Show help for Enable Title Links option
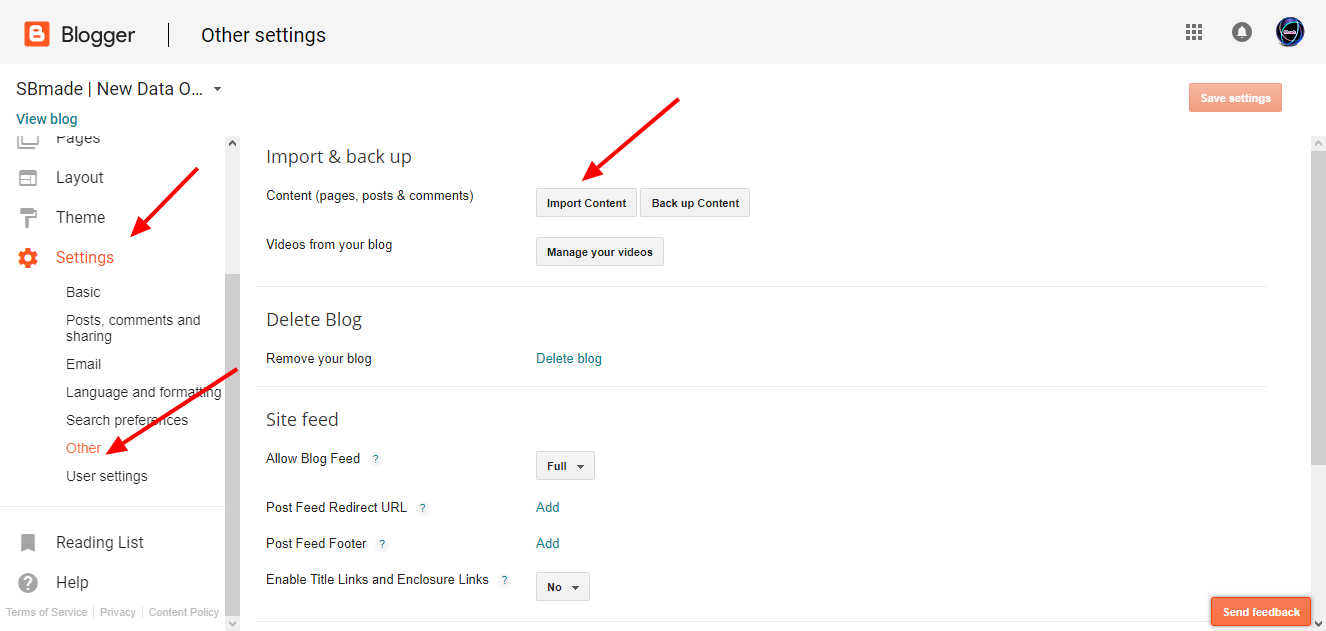The image size is (1326, 631). pyautogui.click(x=504, y=580)
